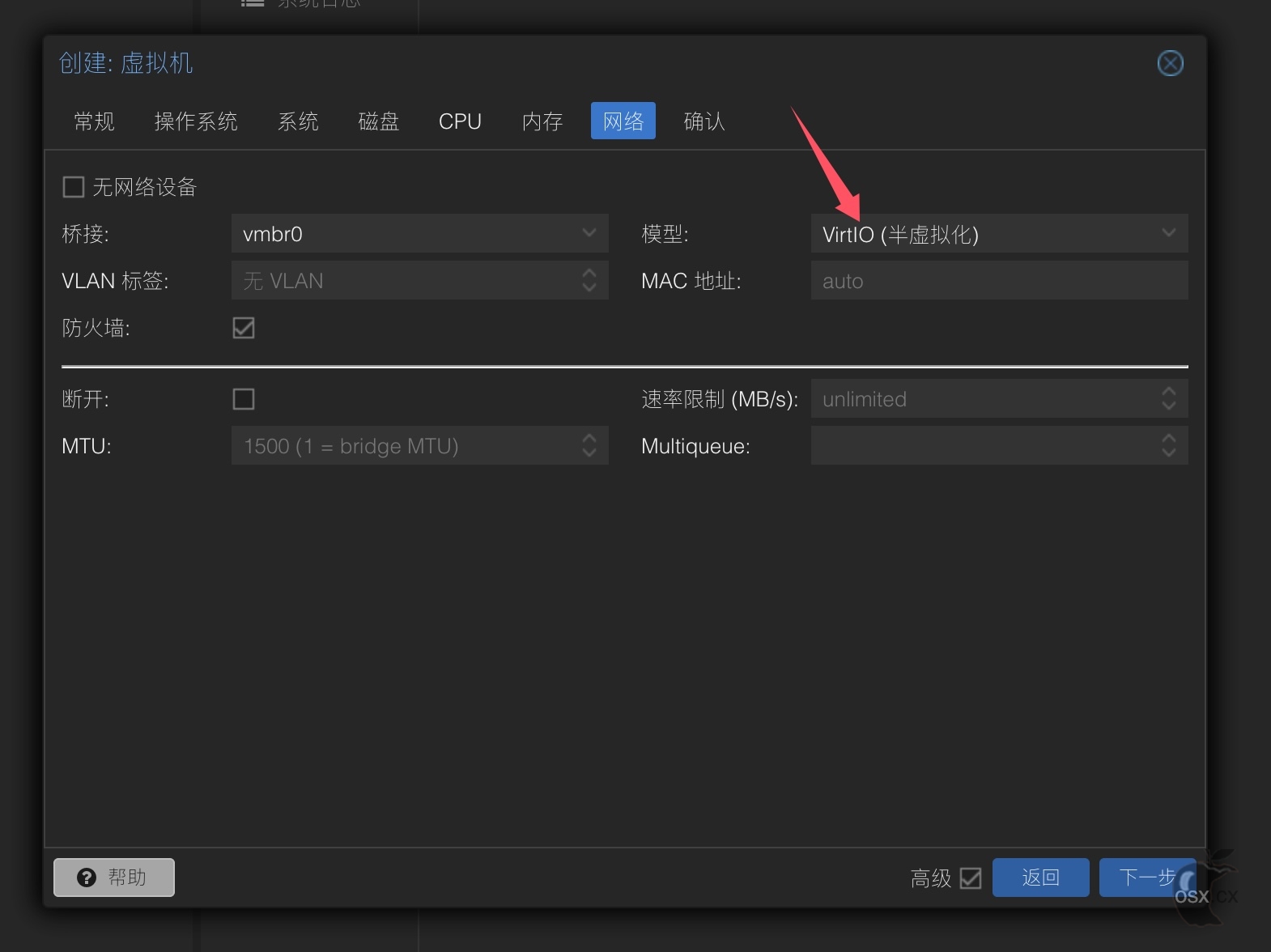Image resolution: width=1271 pixels, height=952 pixels.
Task: Tick the 断开 checkbox
Action: [244, 399]
